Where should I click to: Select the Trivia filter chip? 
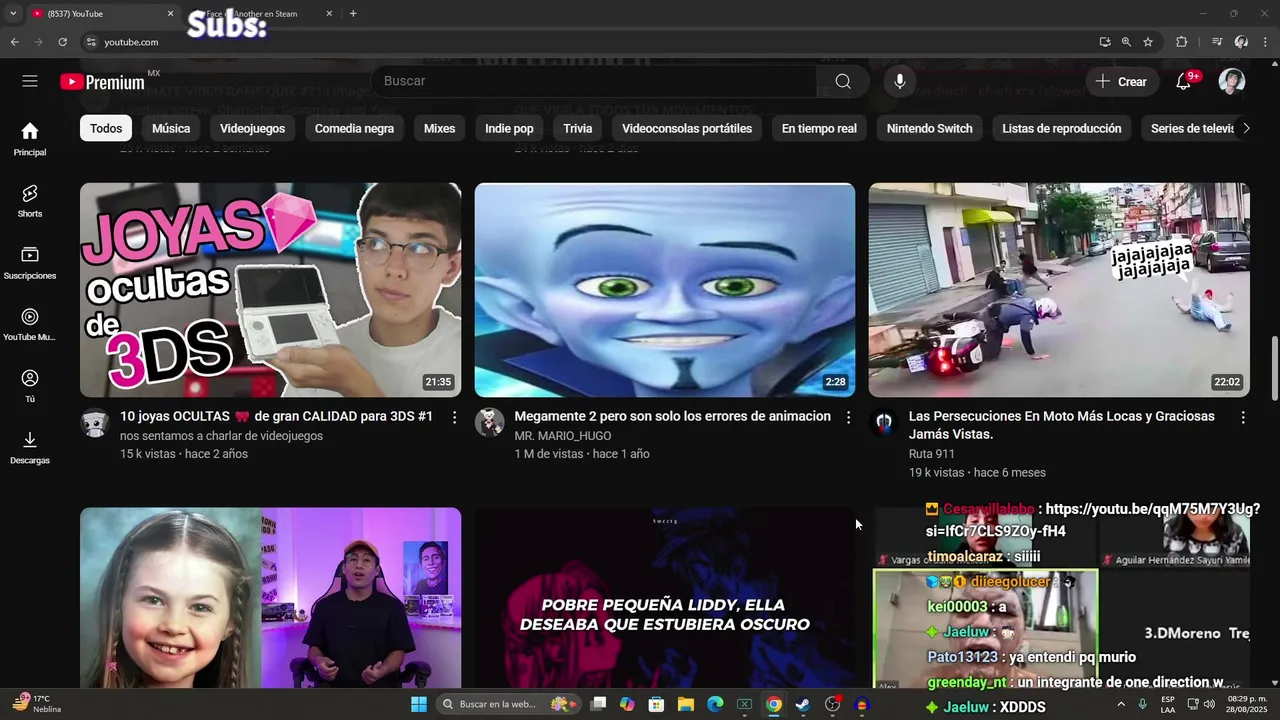(578, 128)
